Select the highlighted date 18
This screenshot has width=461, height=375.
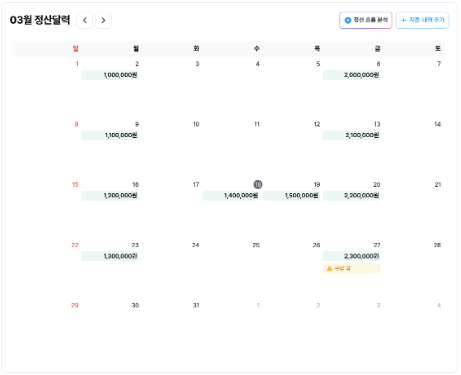click(258, 184)
